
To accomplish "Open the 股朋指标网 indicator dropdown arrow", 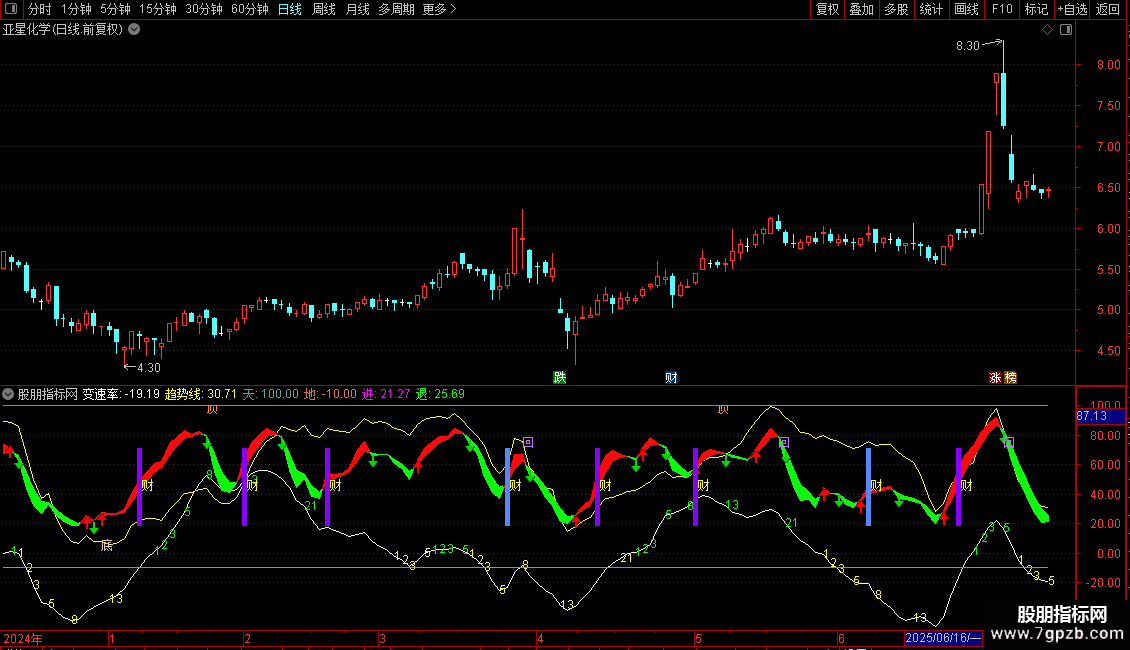I will tap(9, 394).
